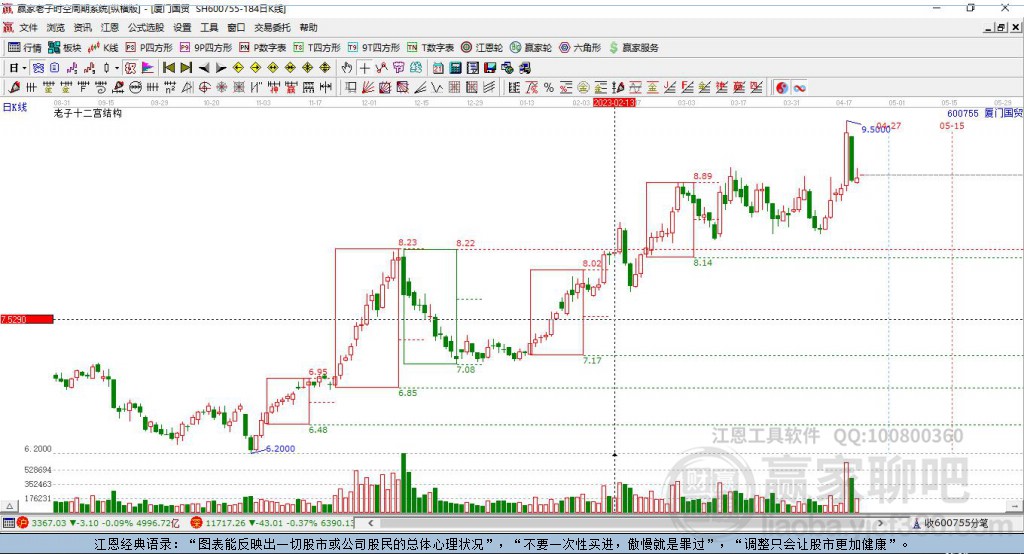Open the 交易委托 menu

(272, 27)
